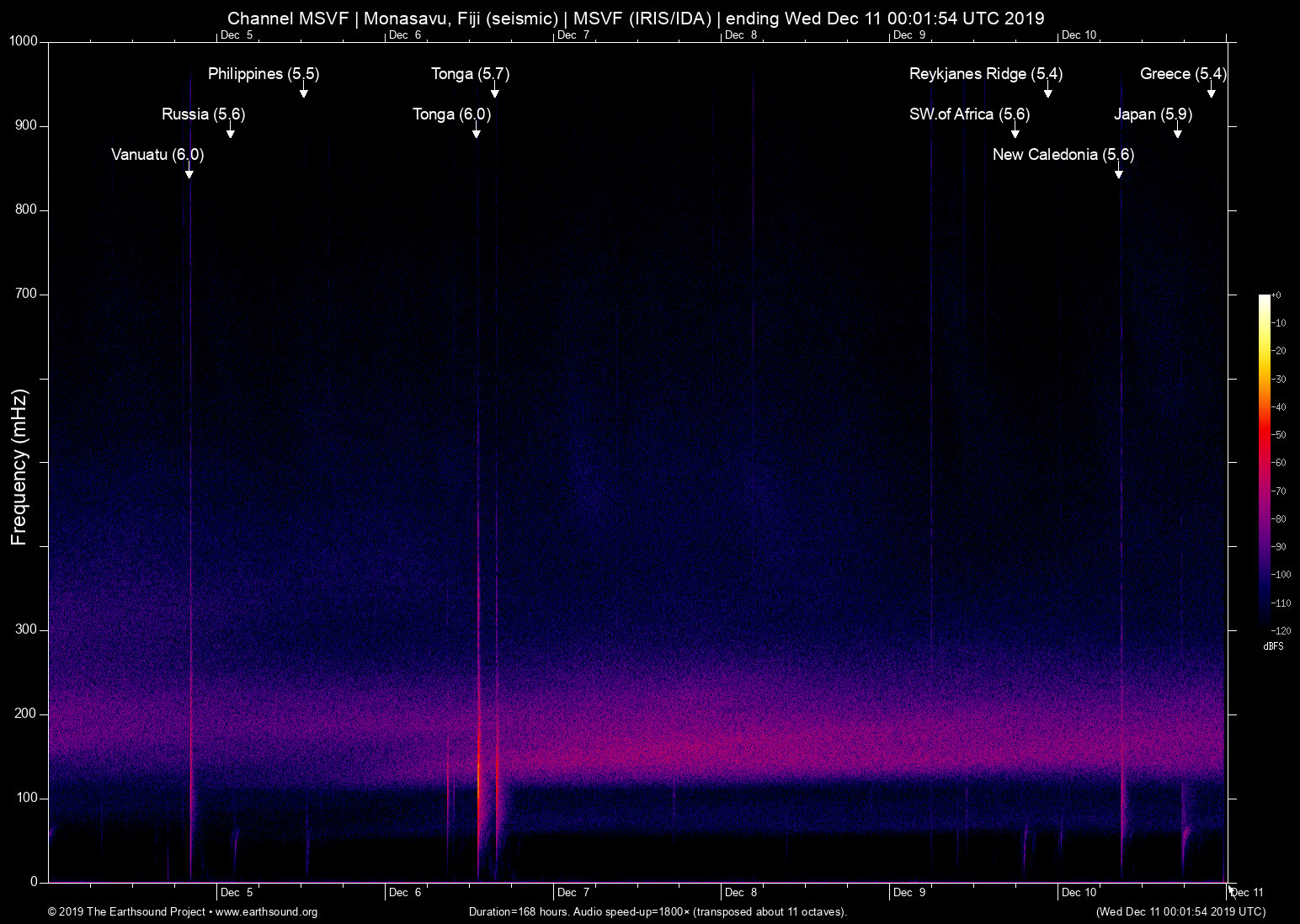Click the dBFS color scale bar
Viewport: 1300px width, 924px height.
coord(1264,462)
